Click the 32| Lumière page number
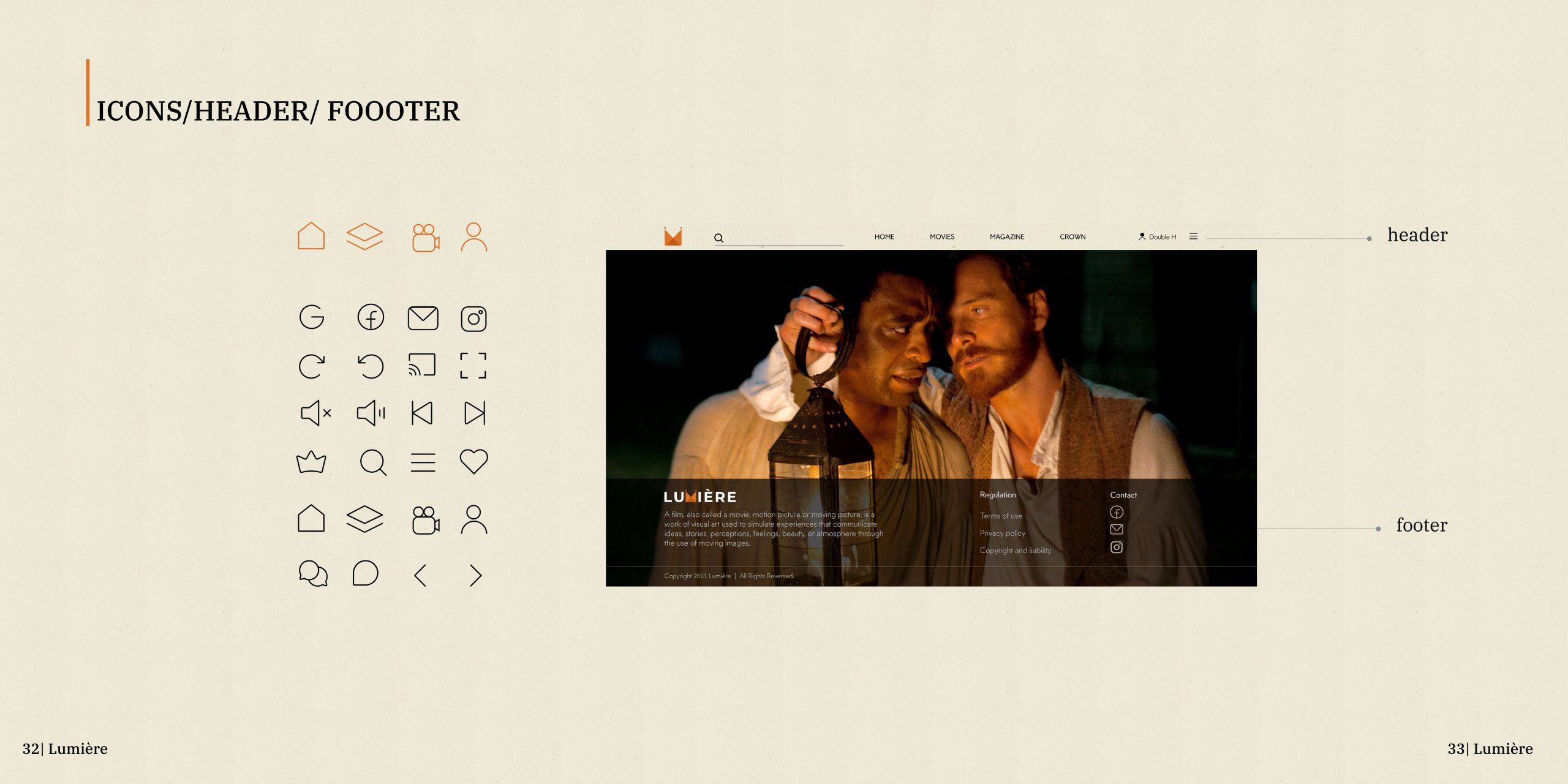Image resolution: width=1568 pixels, height=784 pixels. point(65,749)
